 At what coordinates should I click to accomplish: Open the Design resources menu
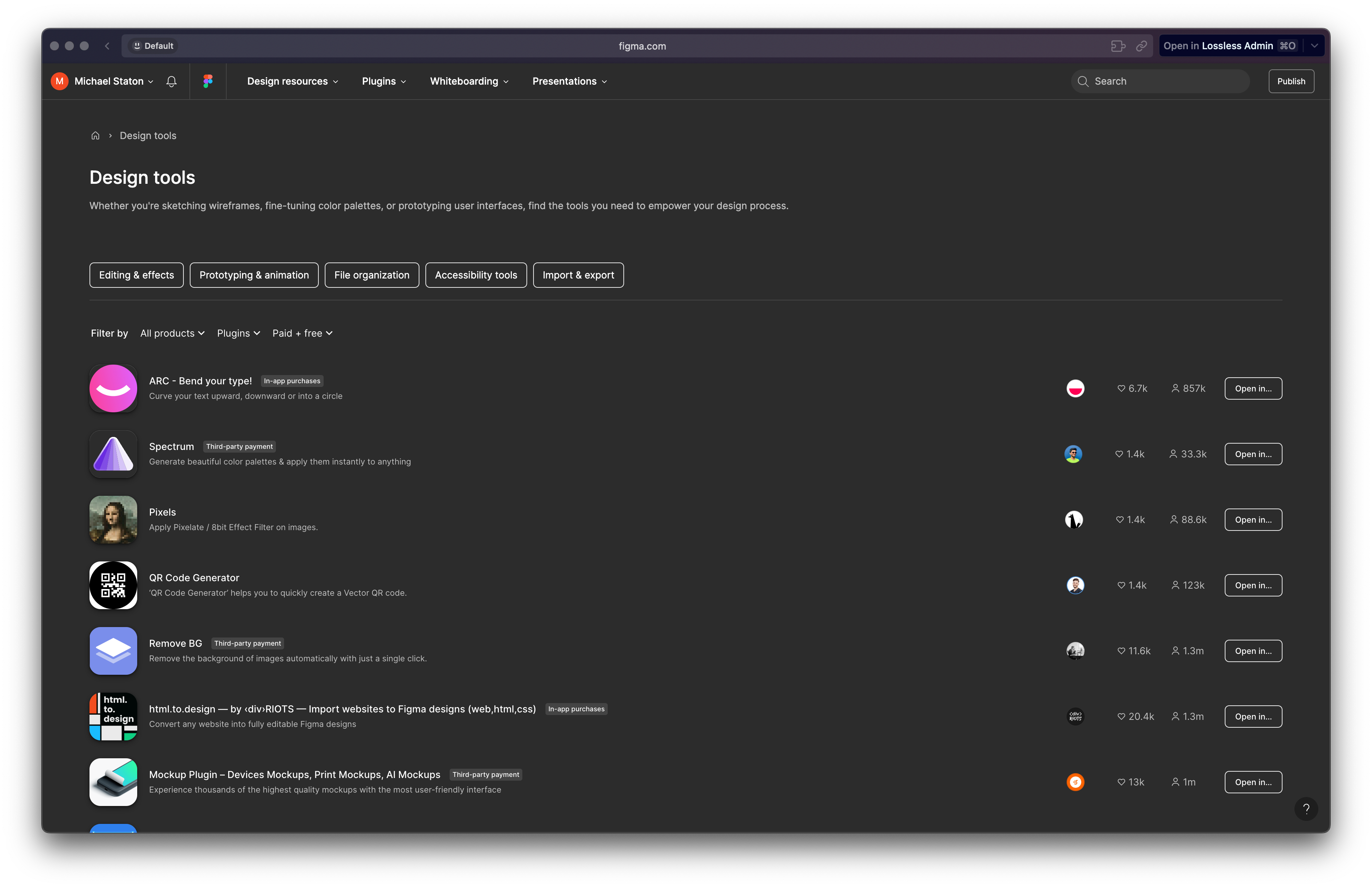292,81
